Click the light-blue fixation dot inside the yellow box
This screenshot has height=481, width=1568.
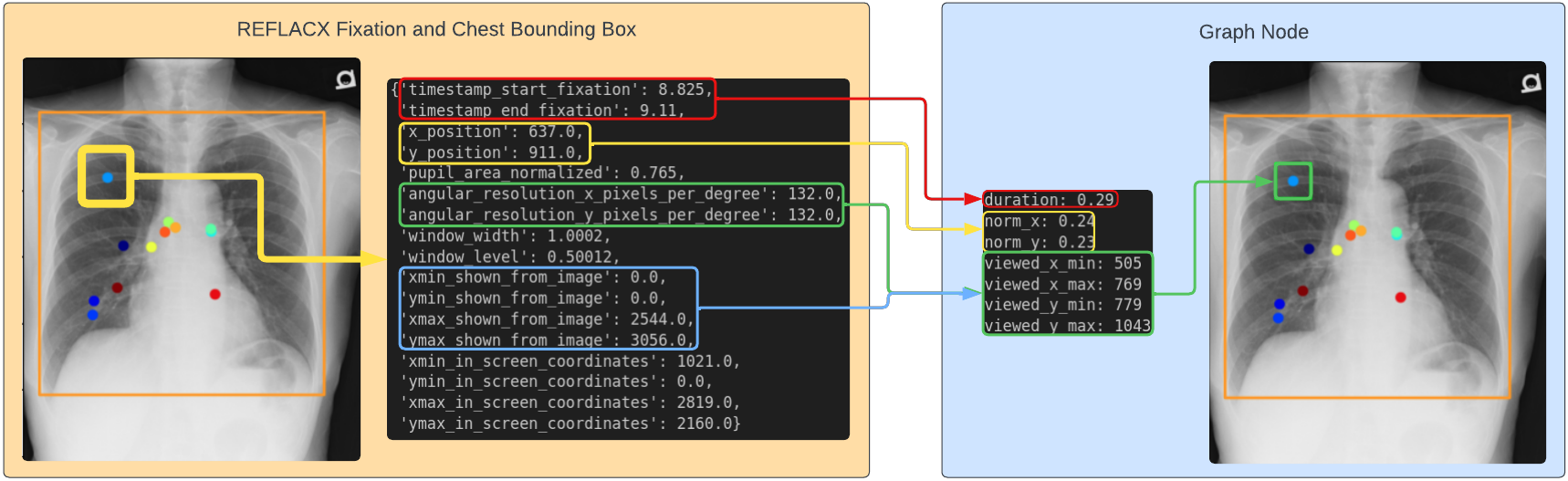108,177
